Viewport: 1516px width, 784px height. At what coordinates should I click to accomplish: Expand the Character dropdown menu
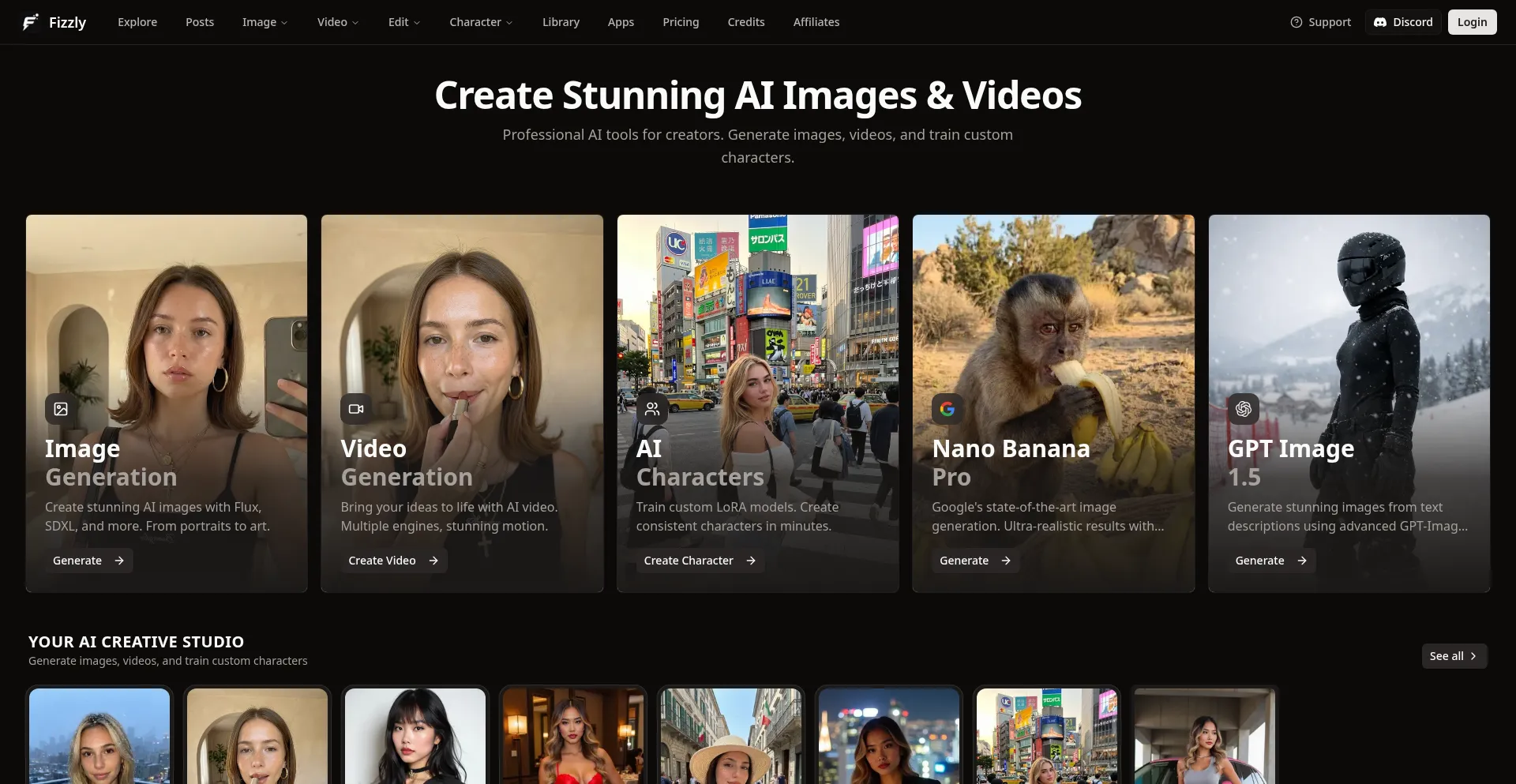[481, 22]
